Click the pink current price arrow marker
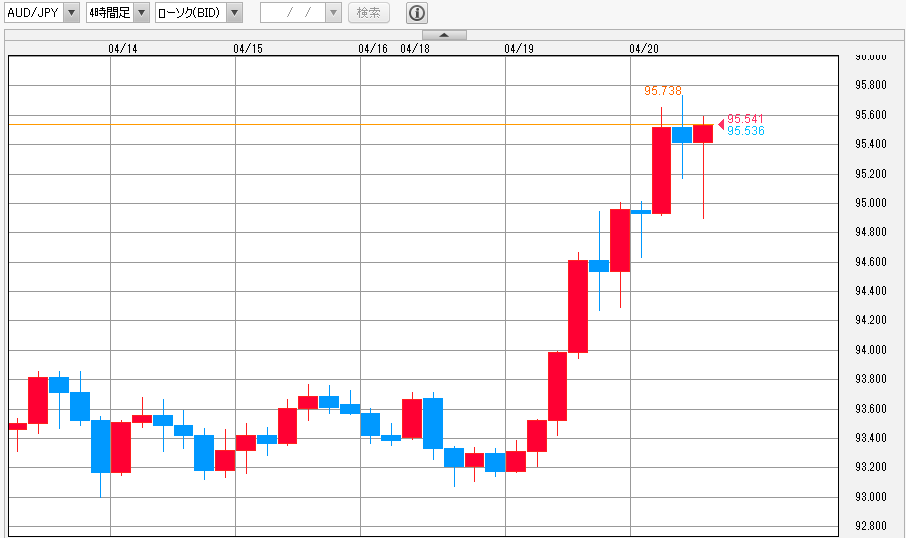The image size is (906, 538). (x=721, y=124)
